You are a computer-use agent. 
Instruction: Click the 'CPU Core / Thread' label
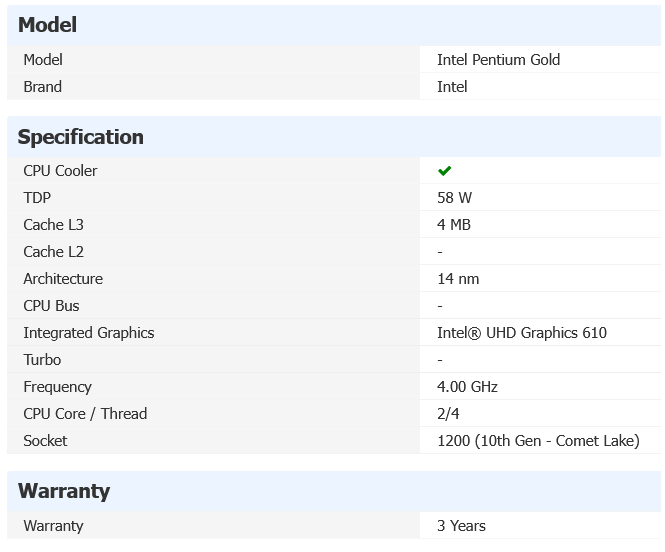85,414
